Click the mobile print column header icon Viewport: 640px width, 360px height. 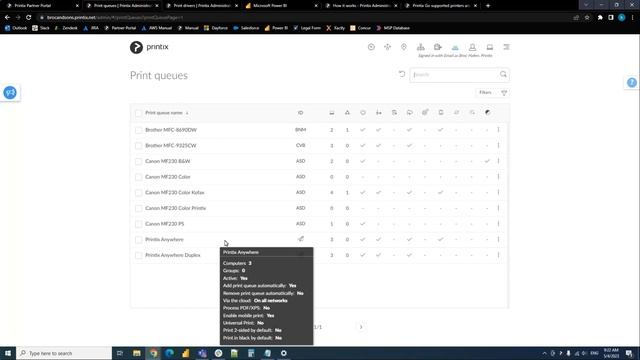point(441,113)
